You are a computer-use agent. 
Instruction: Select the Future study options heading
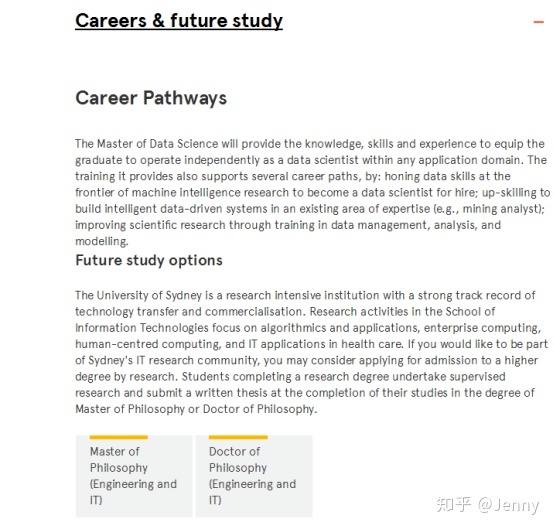(149, 260)
